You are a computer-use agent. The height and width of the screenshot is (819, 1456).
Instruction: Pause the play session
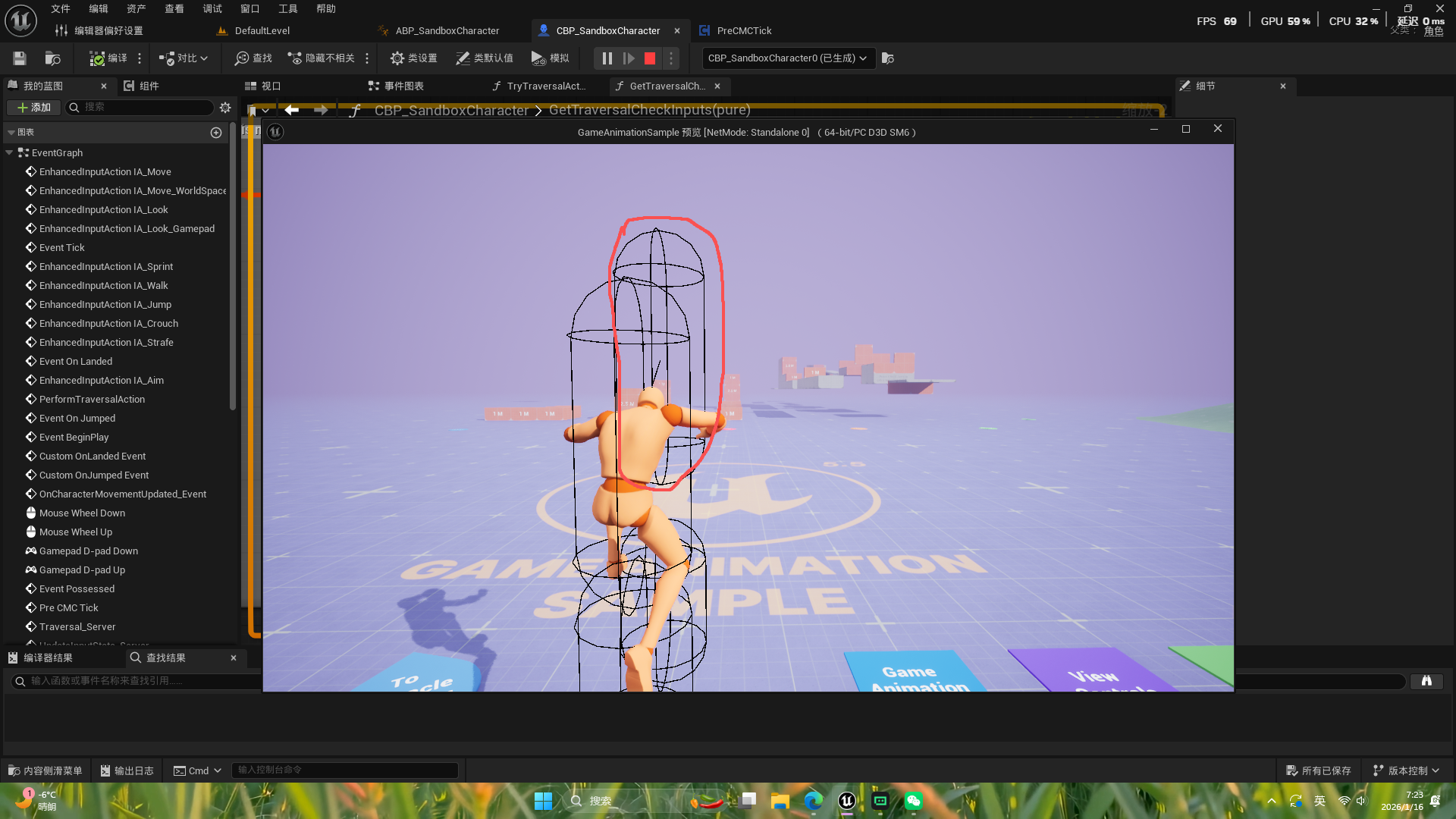tap(607, 58)
